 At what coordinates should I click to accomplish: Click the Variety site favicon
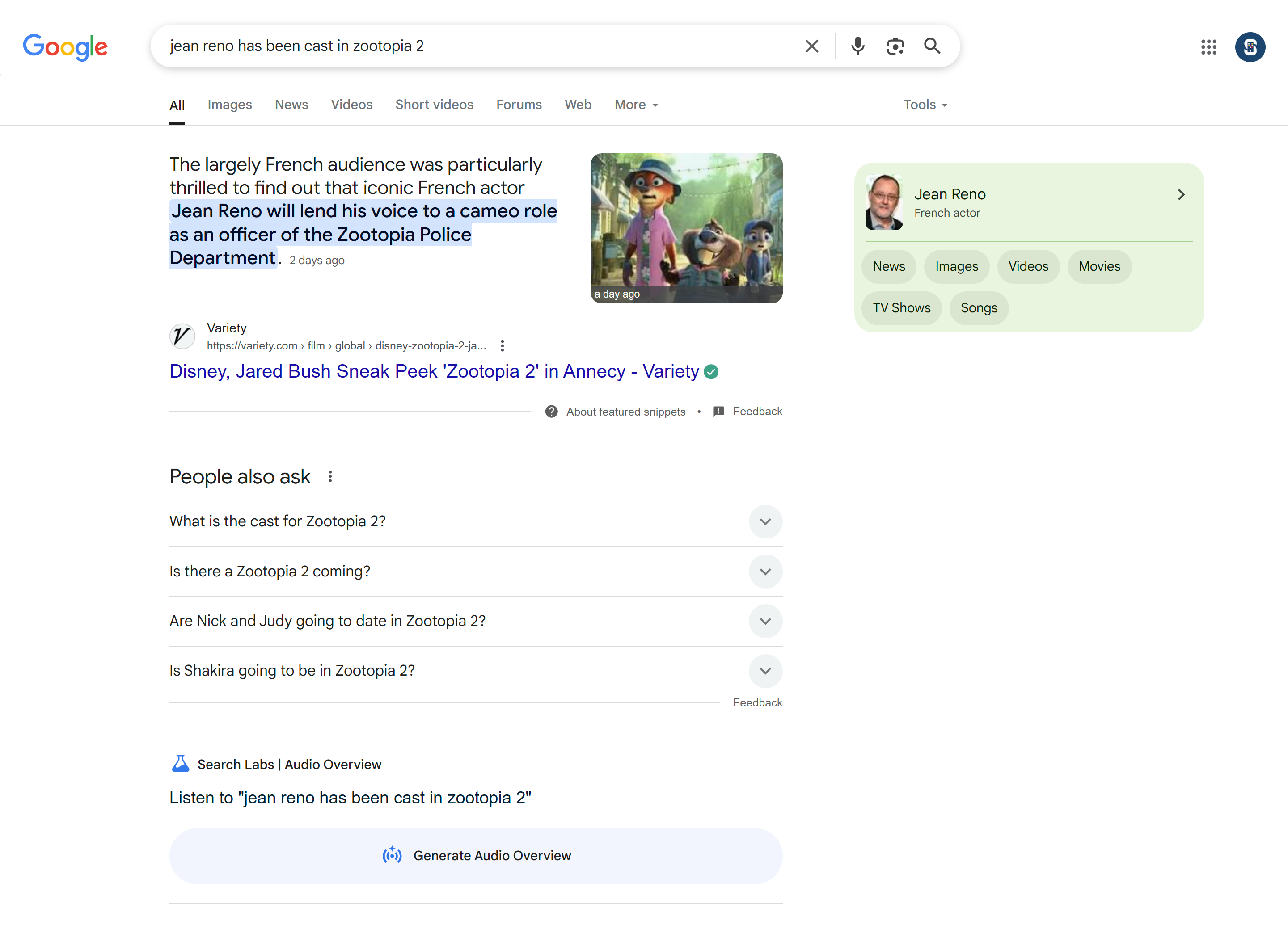click(182, 336)
